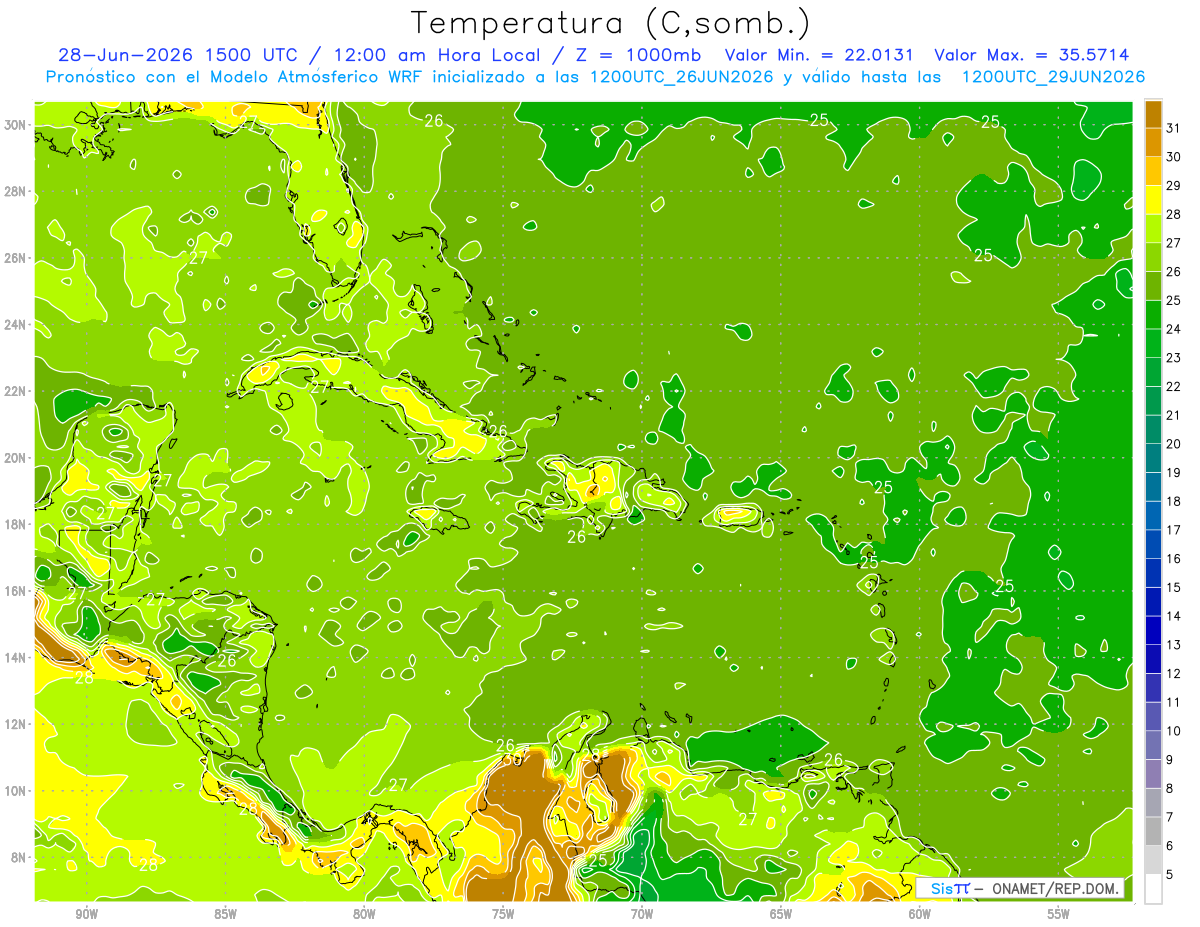Screen dimensions: 1200x927
Task: Click the legend value 9
Action: (x=1170, y=760)
